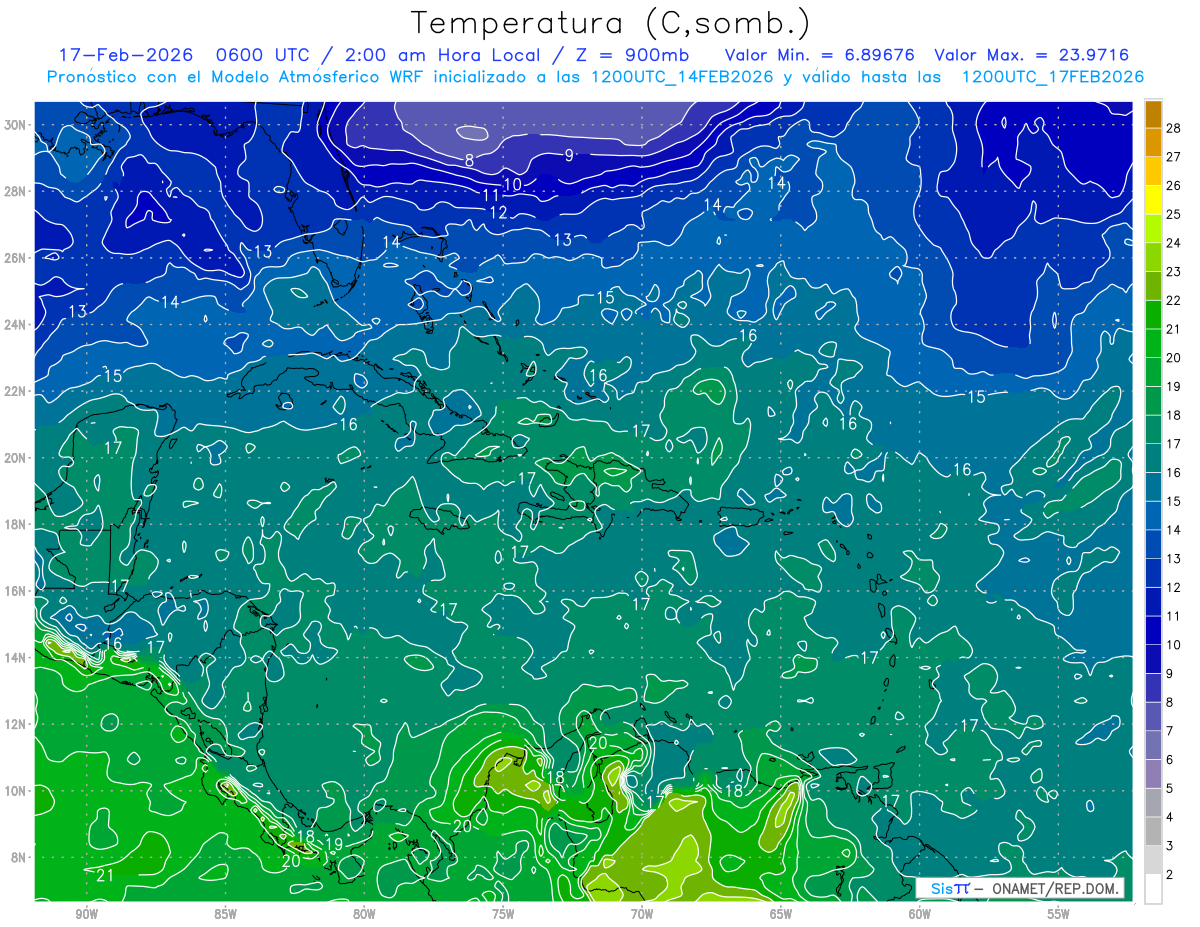Click the 85W longitude axis label
This screenshot has width=1200, height=927.
coord(225,914)
